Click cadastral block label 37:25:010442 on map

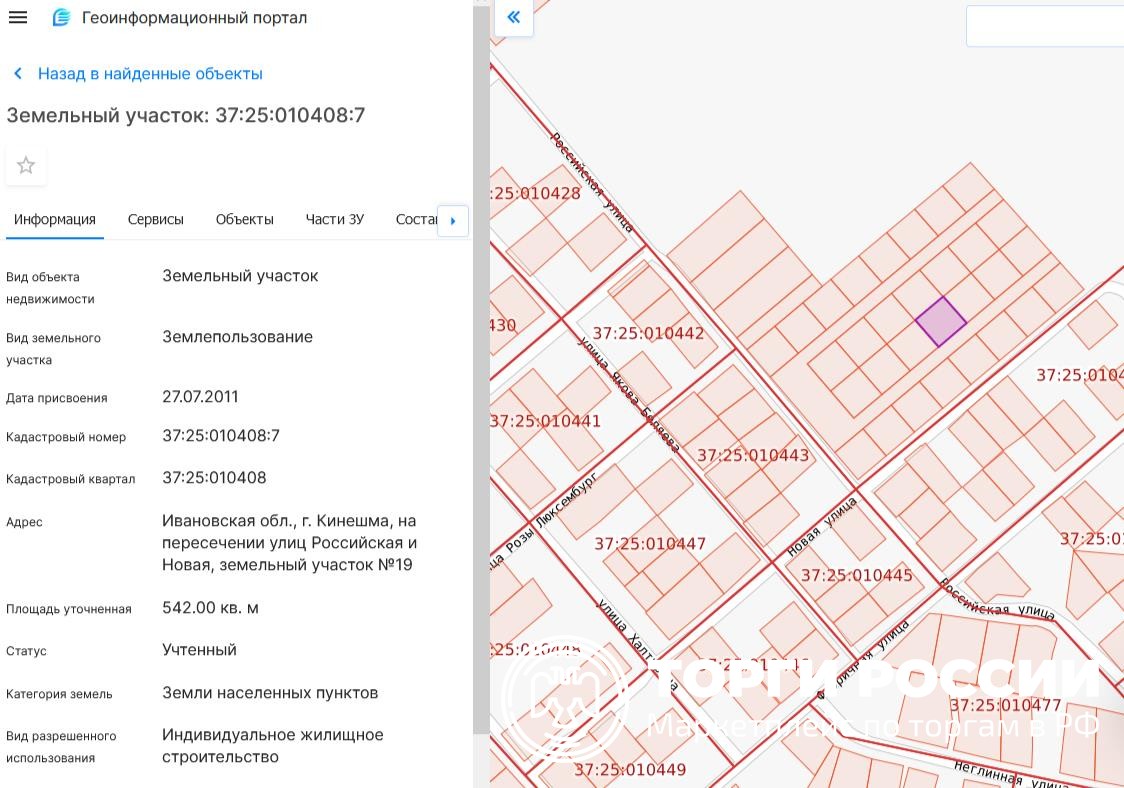[x=648, y=334]
